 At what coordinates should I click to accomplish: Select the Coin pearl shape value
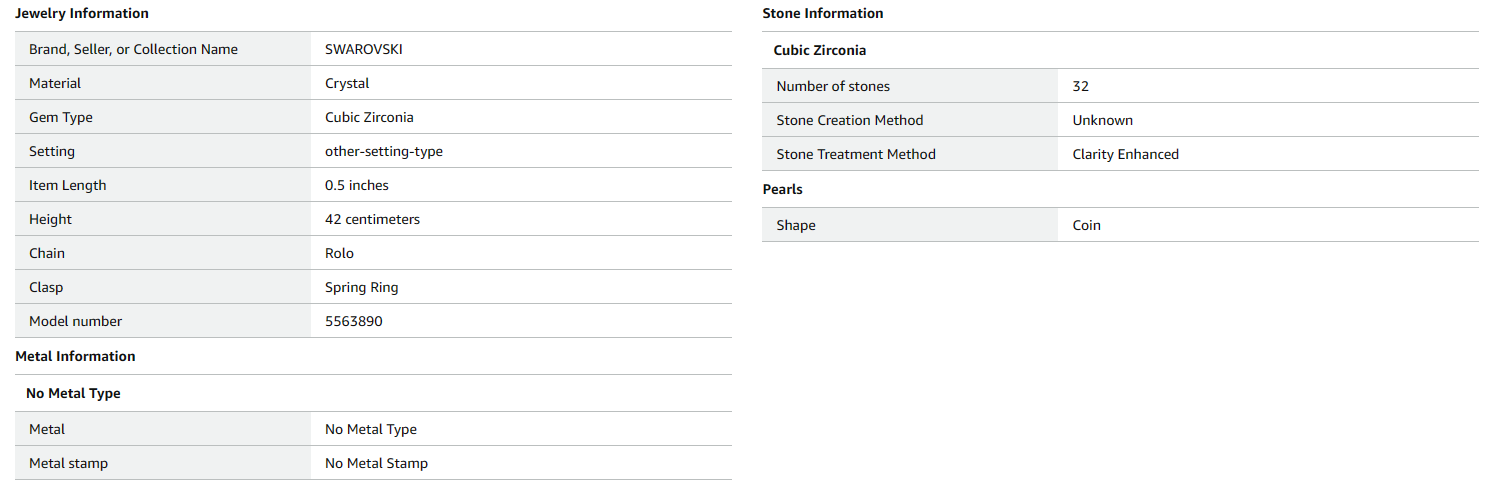(1086, 225)
